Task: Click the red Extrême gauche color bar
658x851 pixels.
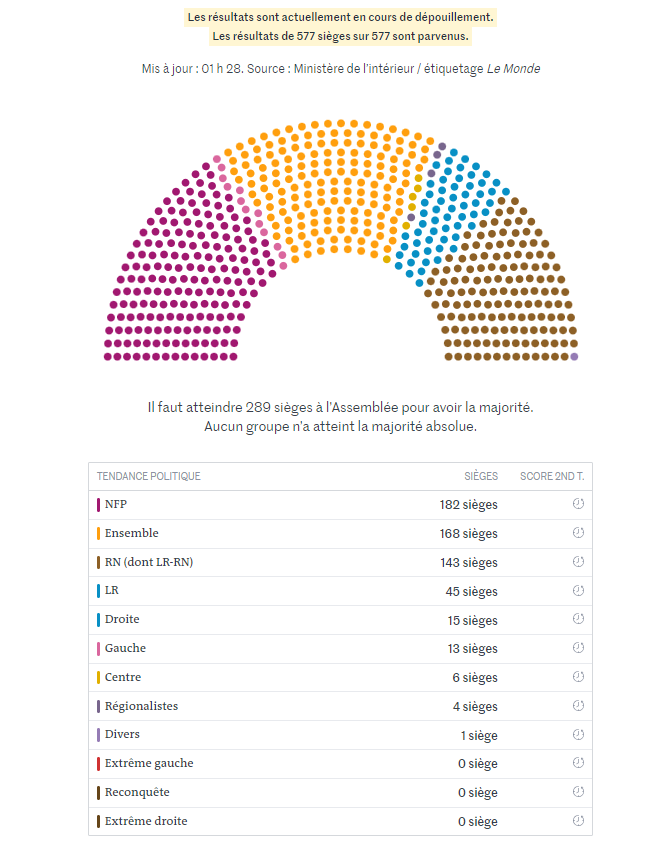Action: tap(98, 763)
